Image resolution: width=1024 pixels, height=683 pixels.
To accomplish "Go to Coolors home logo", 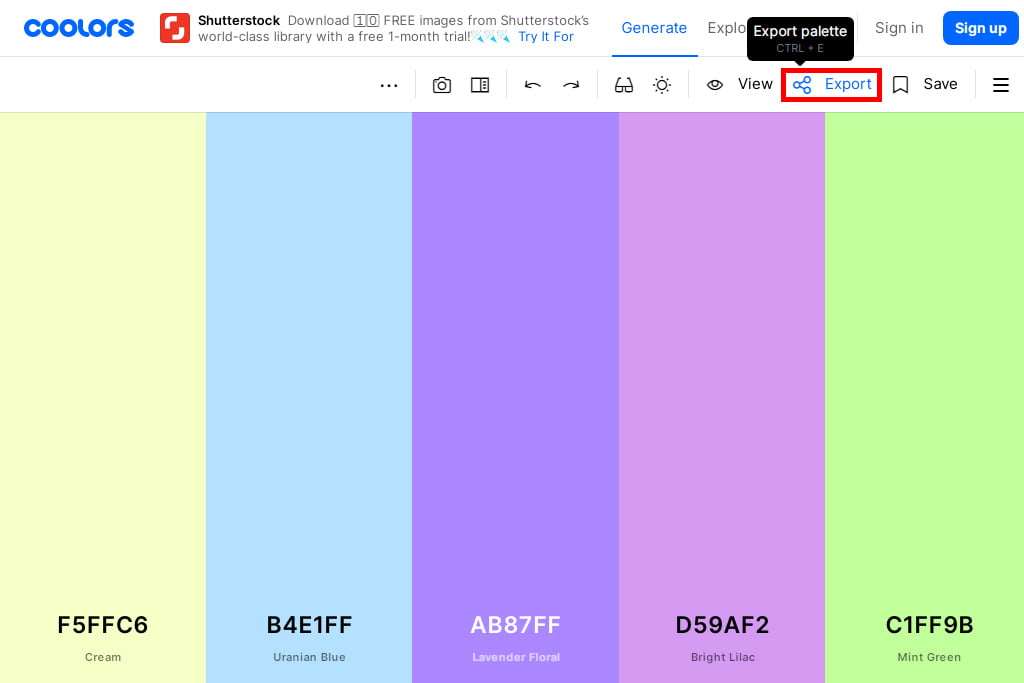I will coord(79,28).
